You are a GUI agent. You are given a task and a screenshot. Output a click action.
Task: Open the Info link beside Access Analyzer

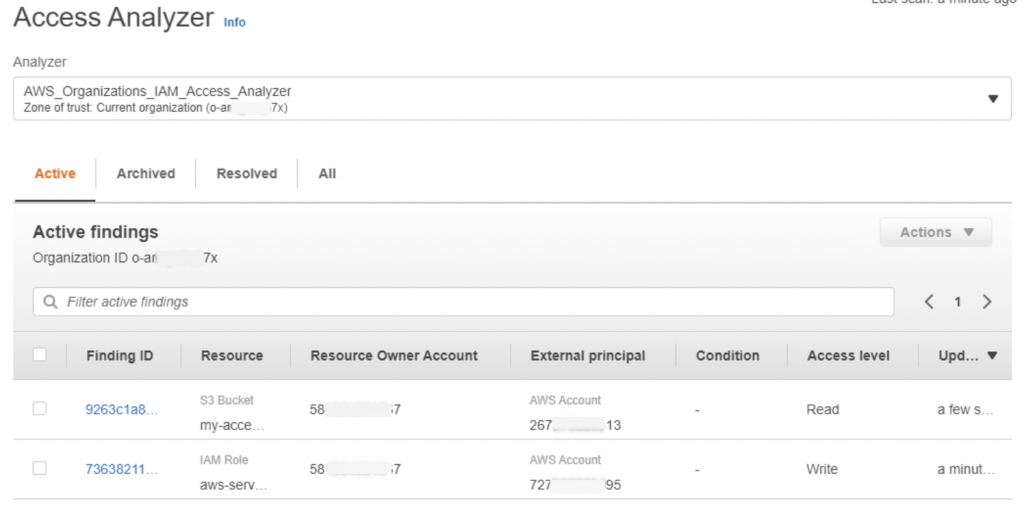coord(234,22)
